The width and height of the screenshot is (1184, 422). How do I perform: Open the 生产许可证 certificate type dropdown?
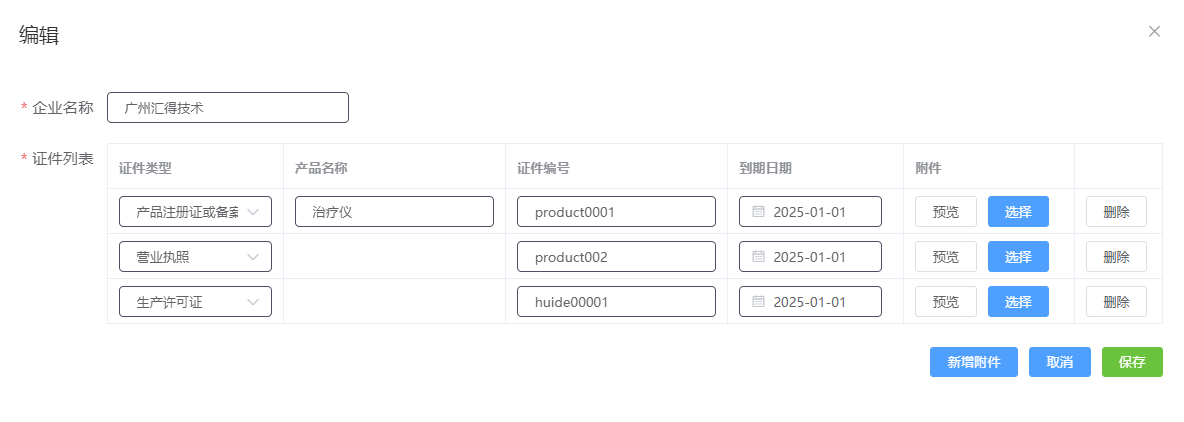pos(195,302)
